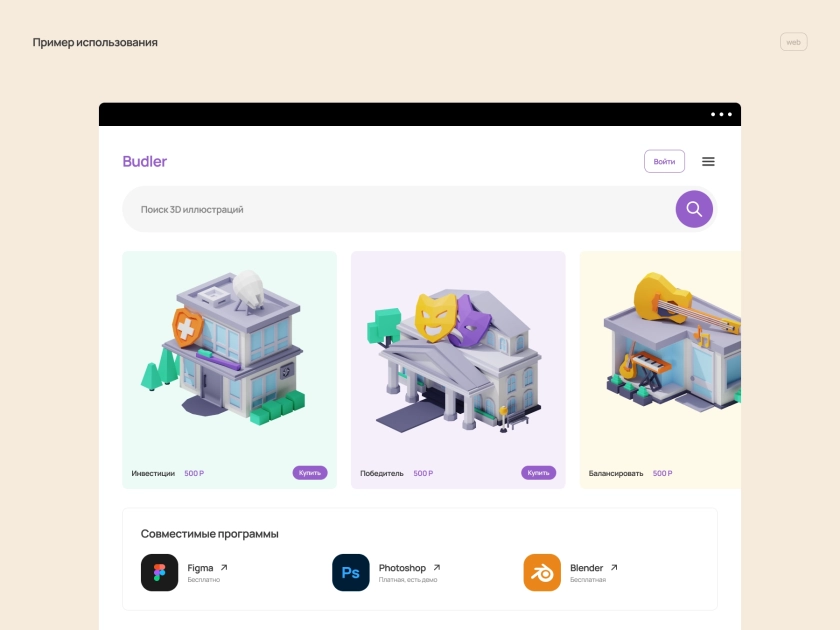The image size is (840, 630).
Task: Click the web tag badge
Action: click(x=793, y=42)
